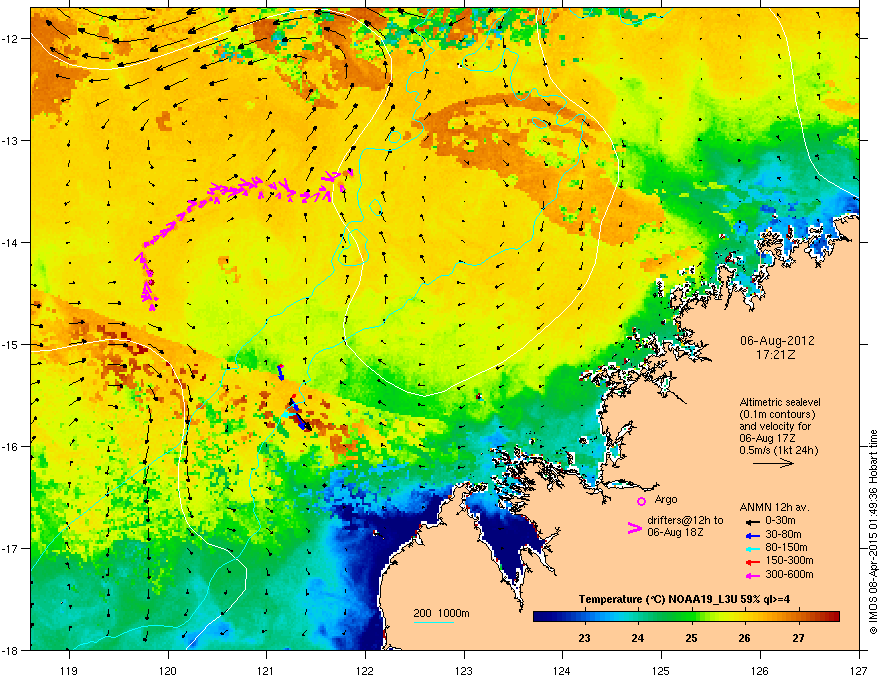Click the cyan 200 1000m depth contour sample line

click(433, 622)
